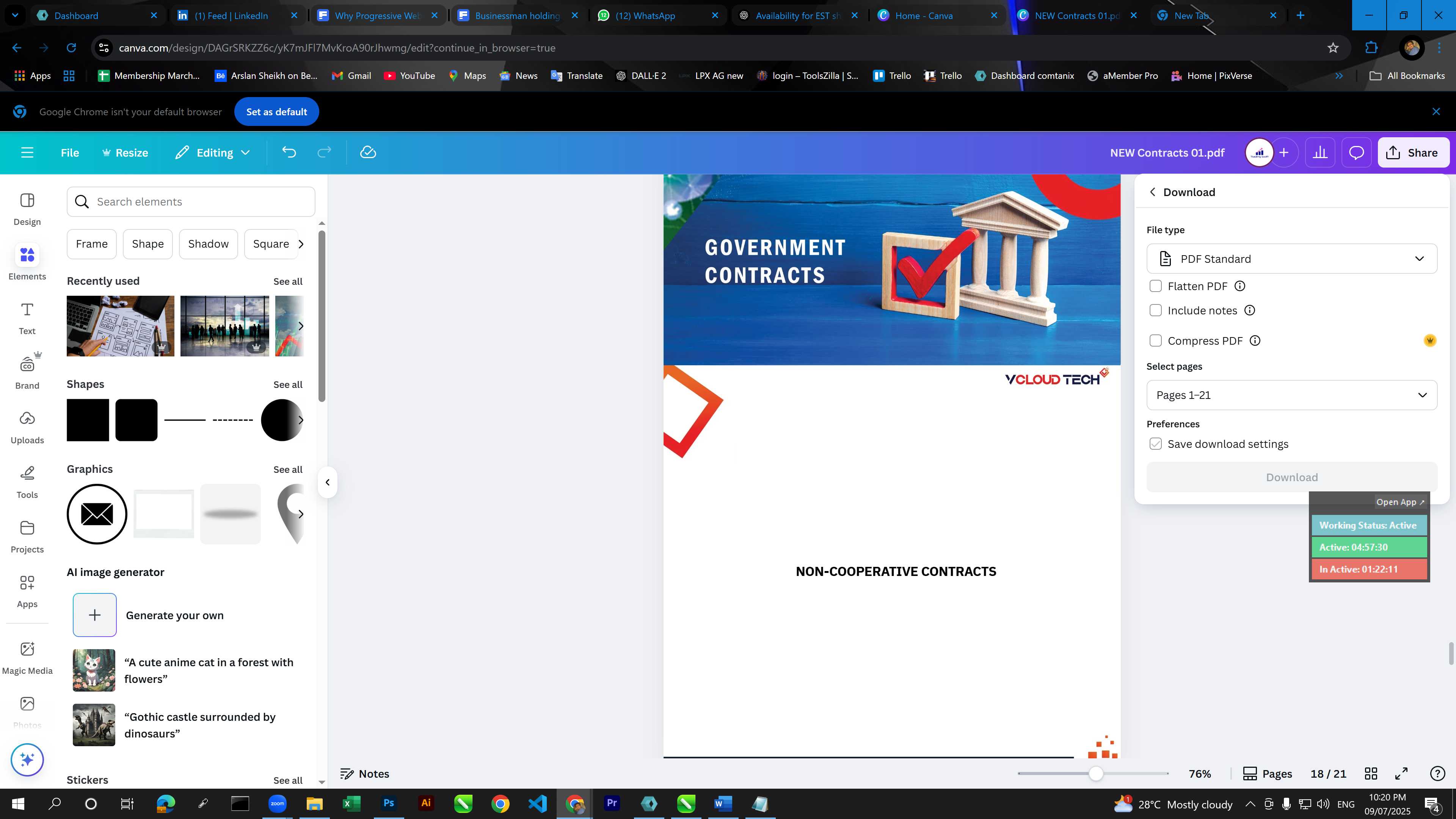Show more element category chips arrow

pos(301,244)
